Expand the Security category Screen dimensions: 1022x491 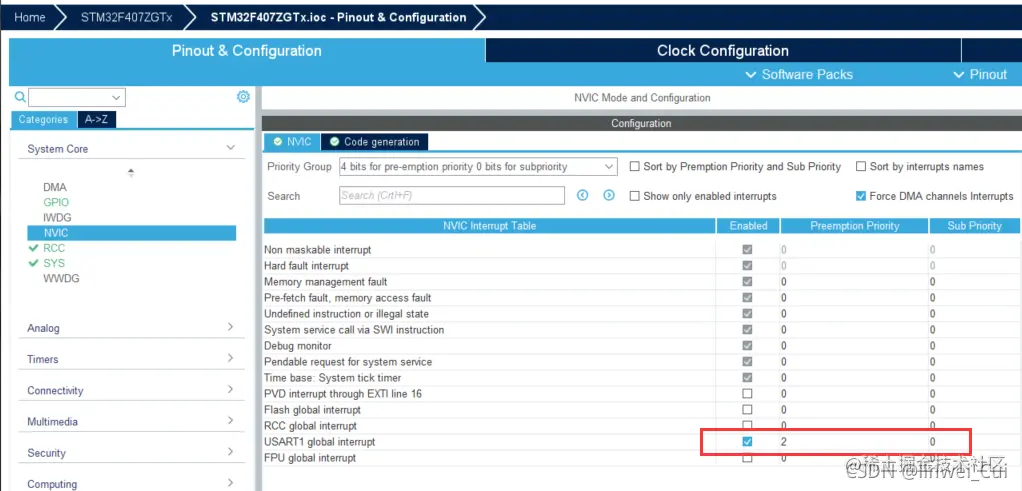230,452
